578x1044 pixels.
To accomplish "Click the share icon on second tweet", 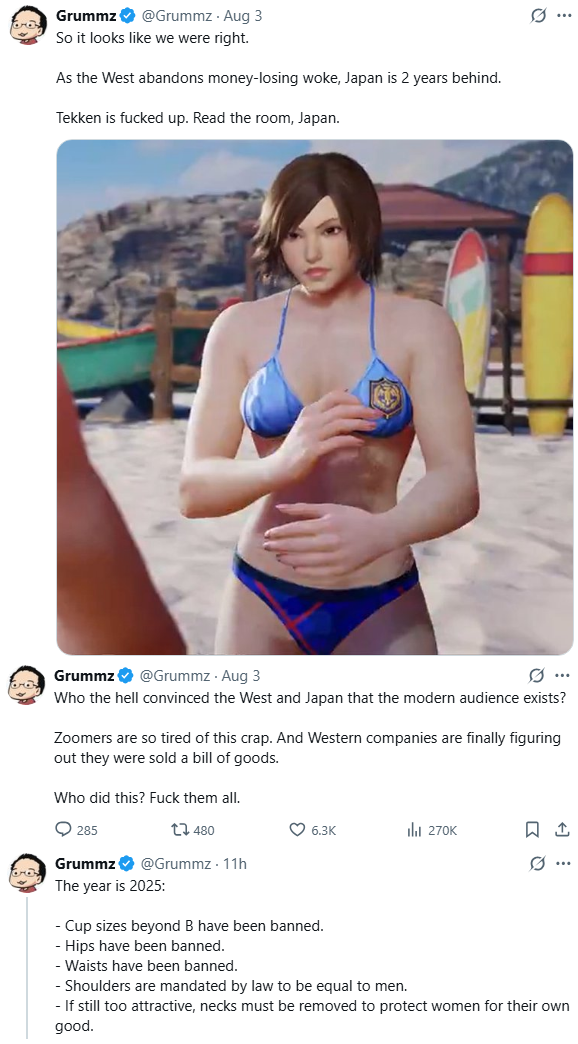I will click(x=562, y=830).
